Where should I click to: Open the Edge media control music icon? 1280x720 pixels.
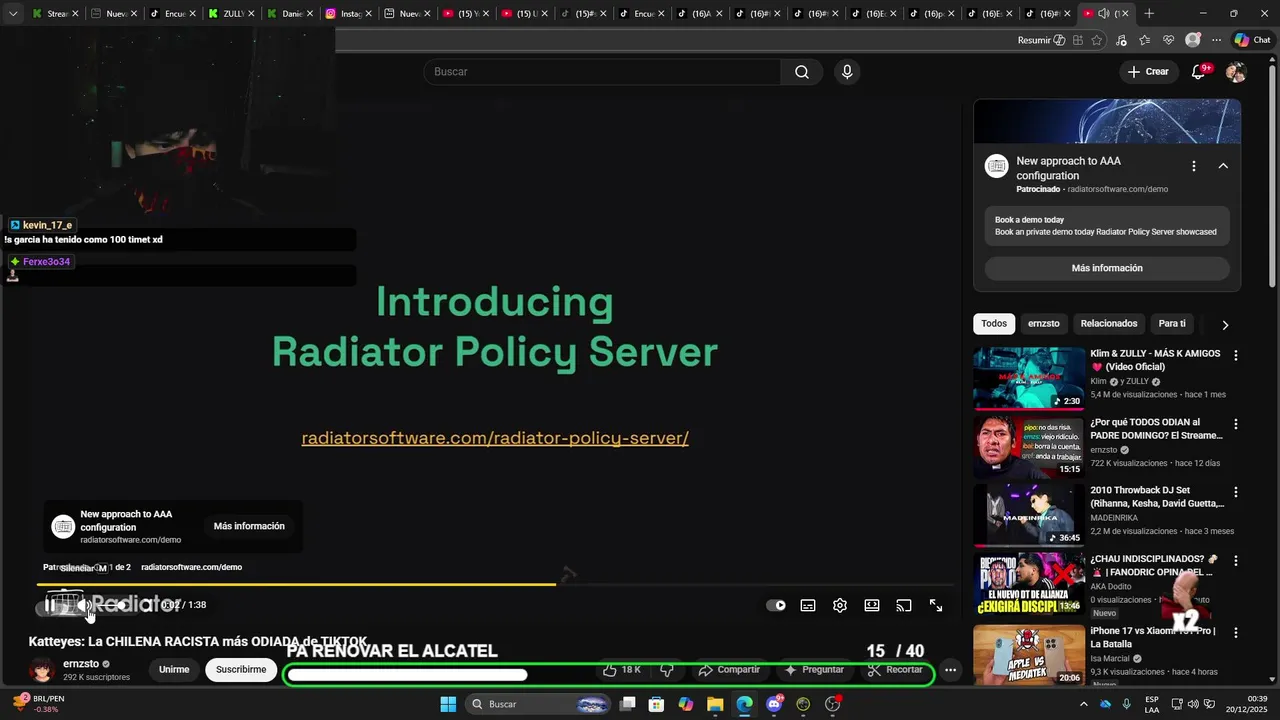pyautogui.click(x=1121, y=40)
